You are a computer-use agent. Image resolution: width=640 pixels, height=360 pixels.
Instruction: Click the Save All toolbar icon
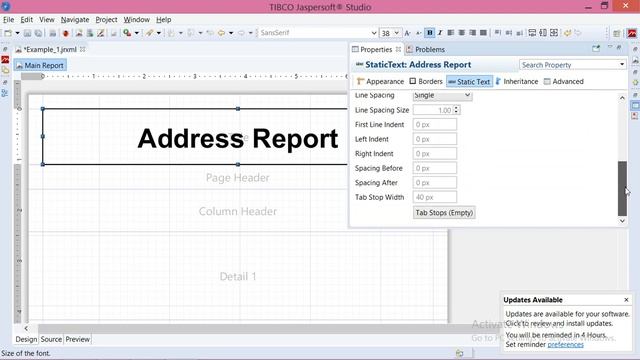[x=38, y=33]
